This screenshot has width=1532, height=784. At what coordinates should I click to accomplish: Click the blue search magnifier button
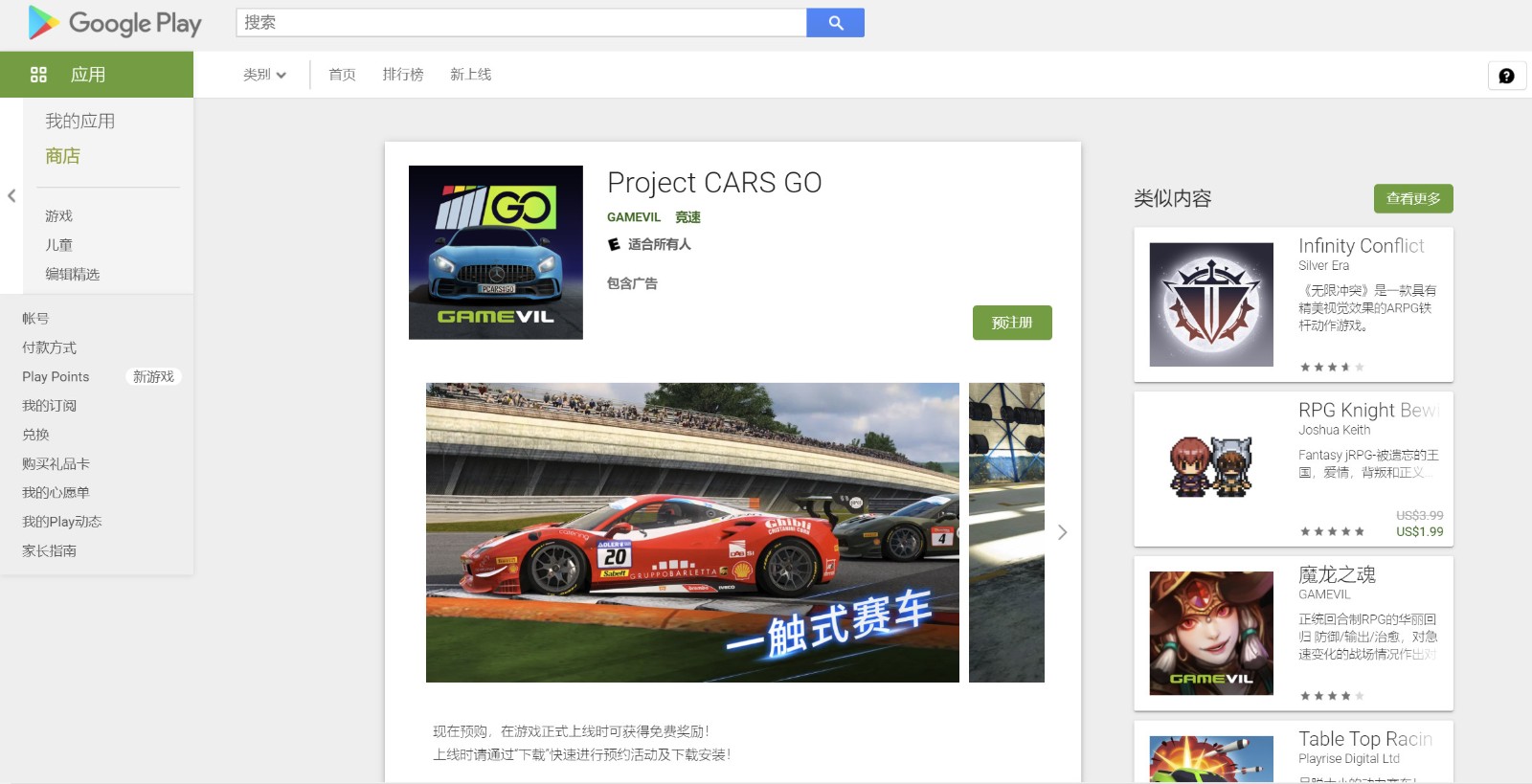[x=835, y=23]
